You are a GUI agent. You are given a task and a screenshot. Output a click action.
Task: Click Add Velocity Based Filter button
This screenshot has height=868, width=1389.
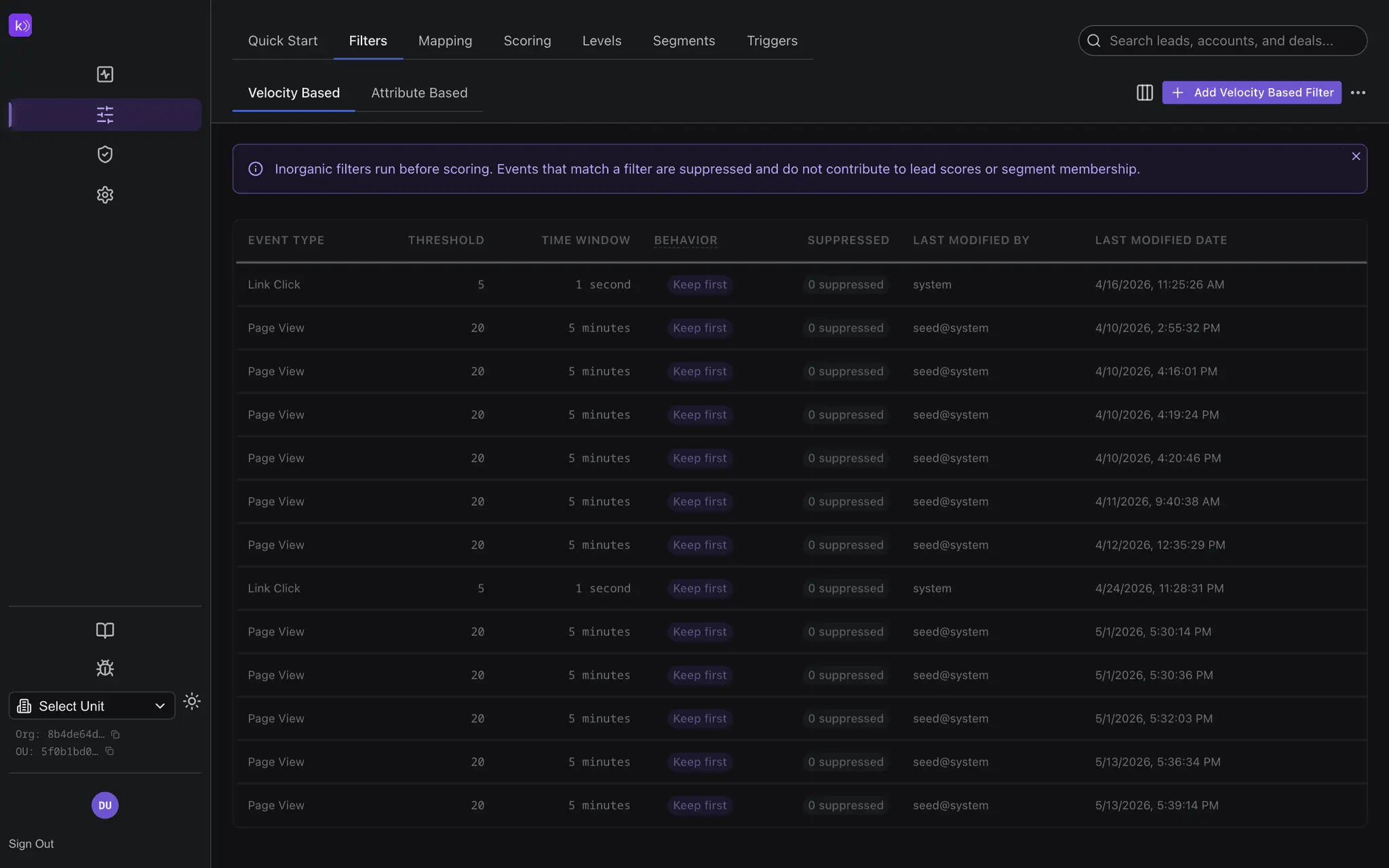click(x=1252, y=92)
